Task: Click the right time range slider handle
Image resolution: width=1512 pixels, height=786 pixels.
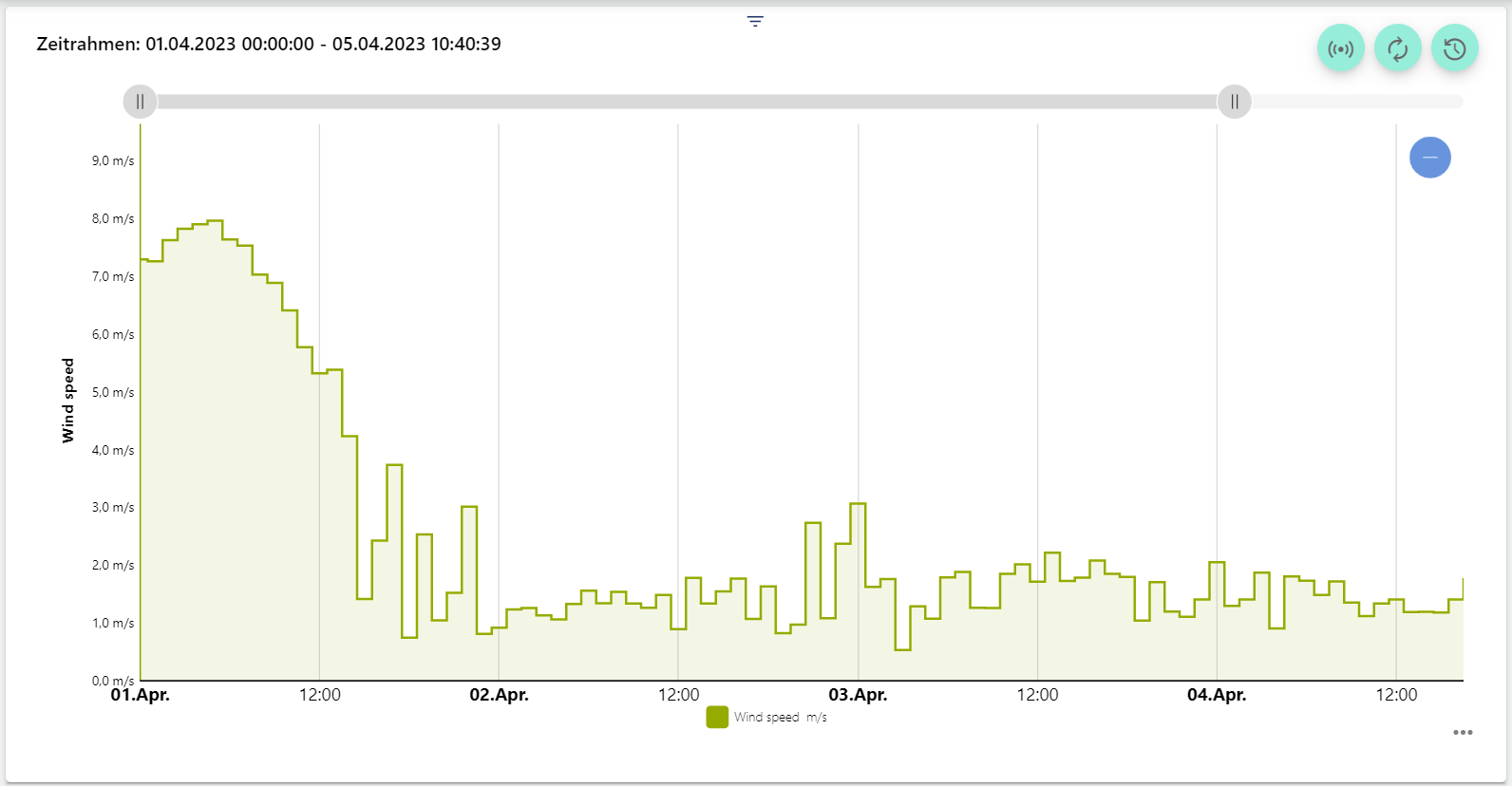Action: [1234, 102]
